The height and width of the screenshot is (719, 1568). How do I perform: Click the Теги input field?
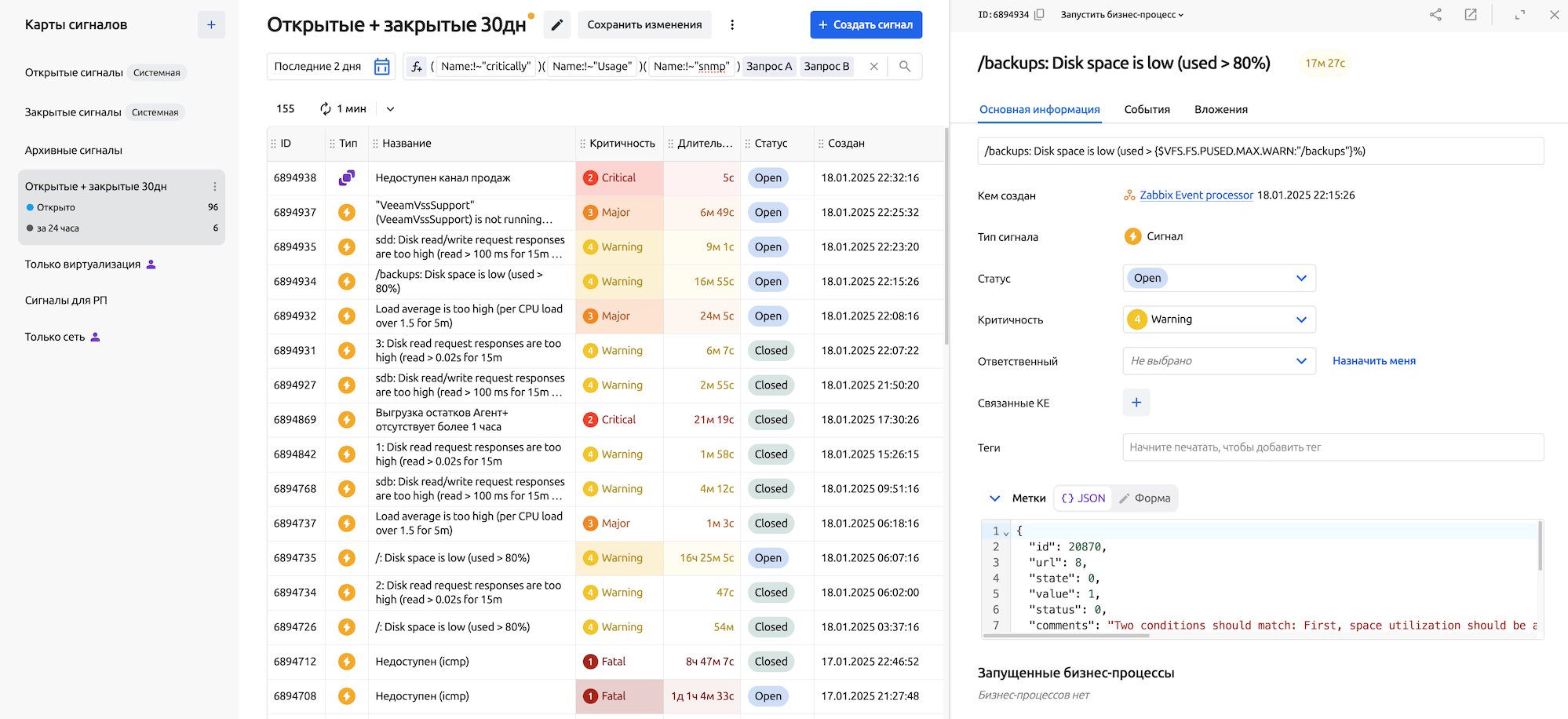(x=1333, y=447)
